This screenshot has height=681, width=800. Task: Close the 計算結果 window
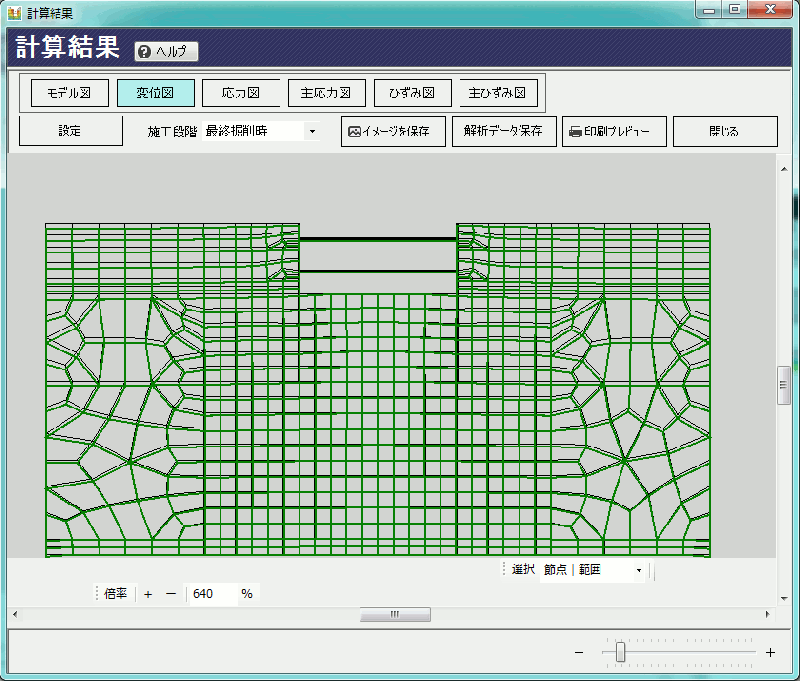[771, 10]
